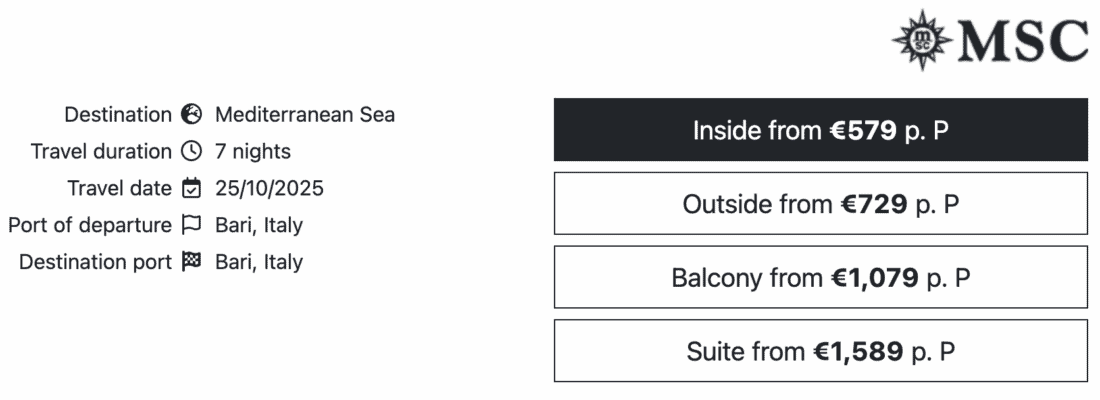Click the globe icon beside Destination

pyautogui.click(x=191, y=115)
